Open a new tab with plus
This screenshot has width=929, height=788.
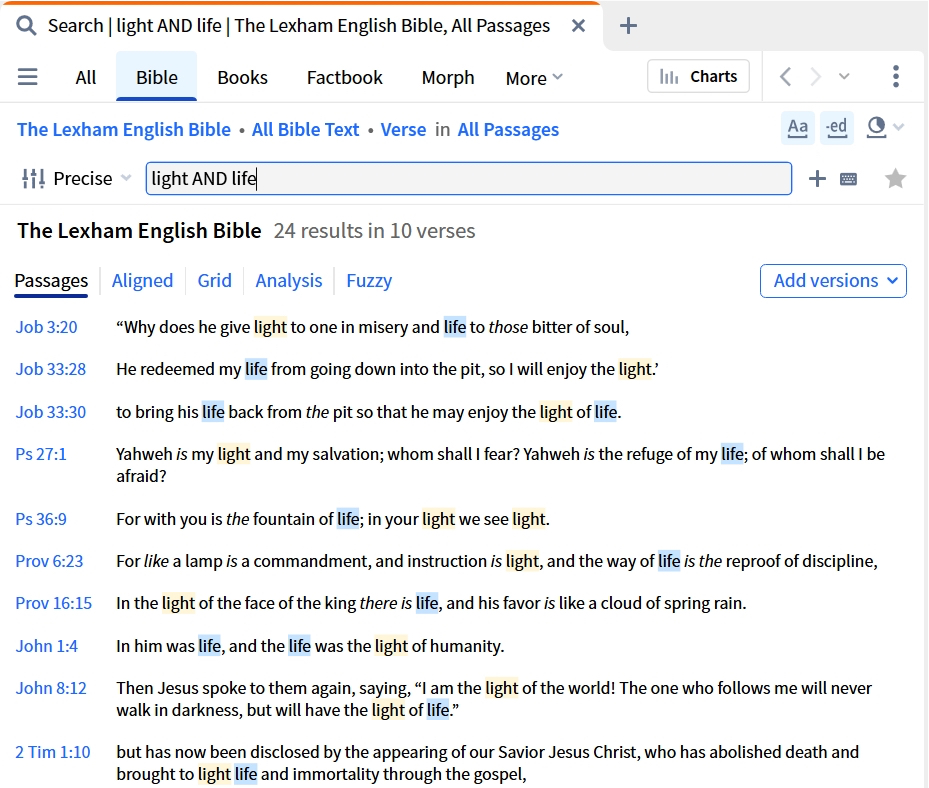(x=628, y=25)
